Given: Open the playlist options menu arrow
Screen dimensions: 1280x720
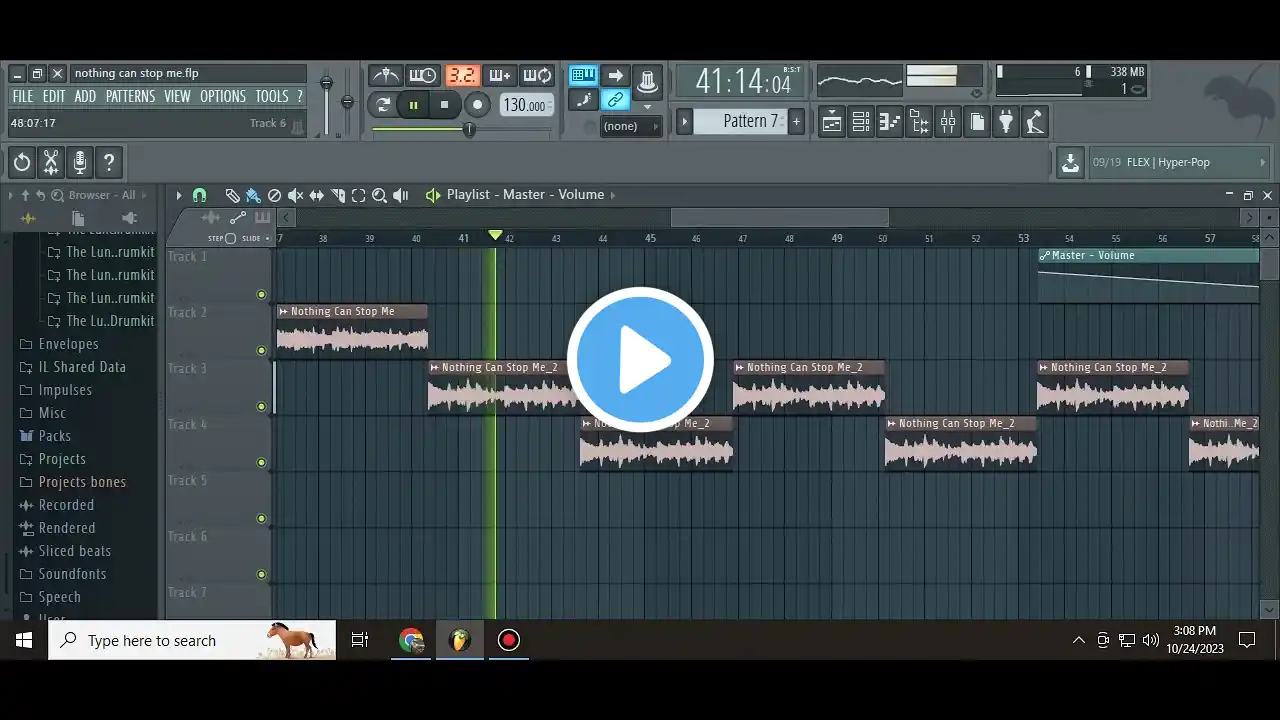Looking at the screenshot, I should click(x=179, y=195).
